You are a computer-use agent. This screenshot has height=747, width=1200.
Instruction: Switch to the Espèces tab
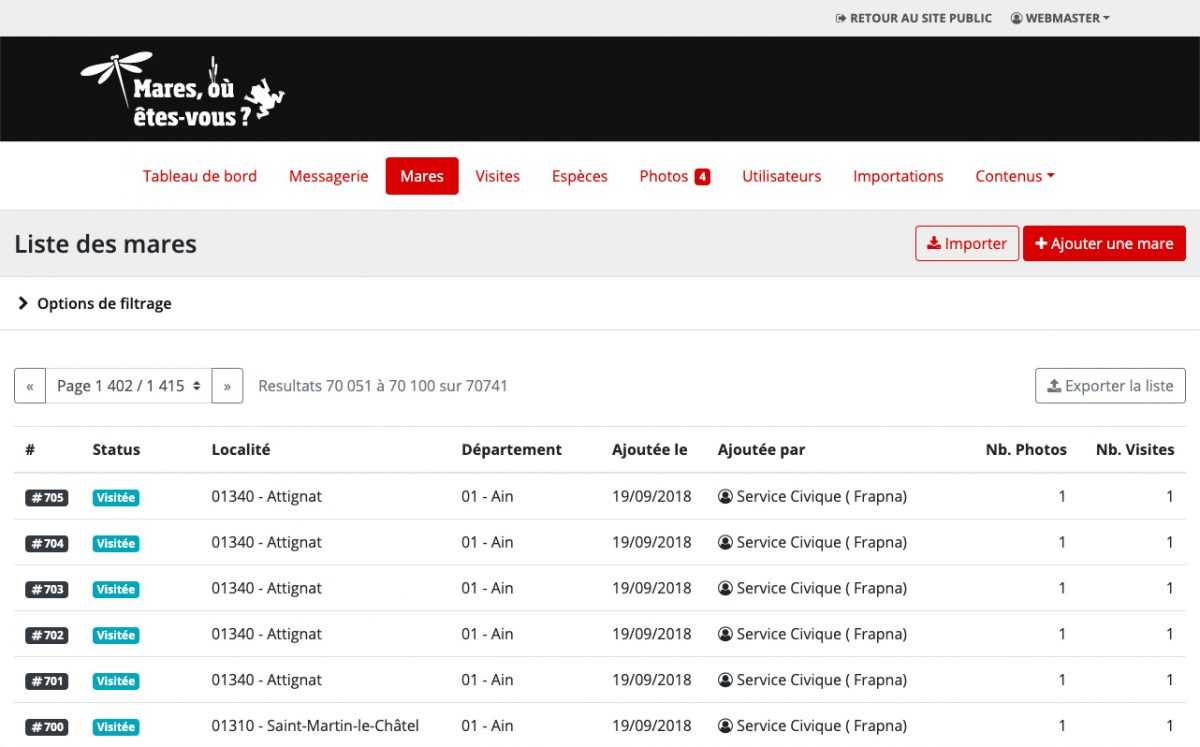579,176
